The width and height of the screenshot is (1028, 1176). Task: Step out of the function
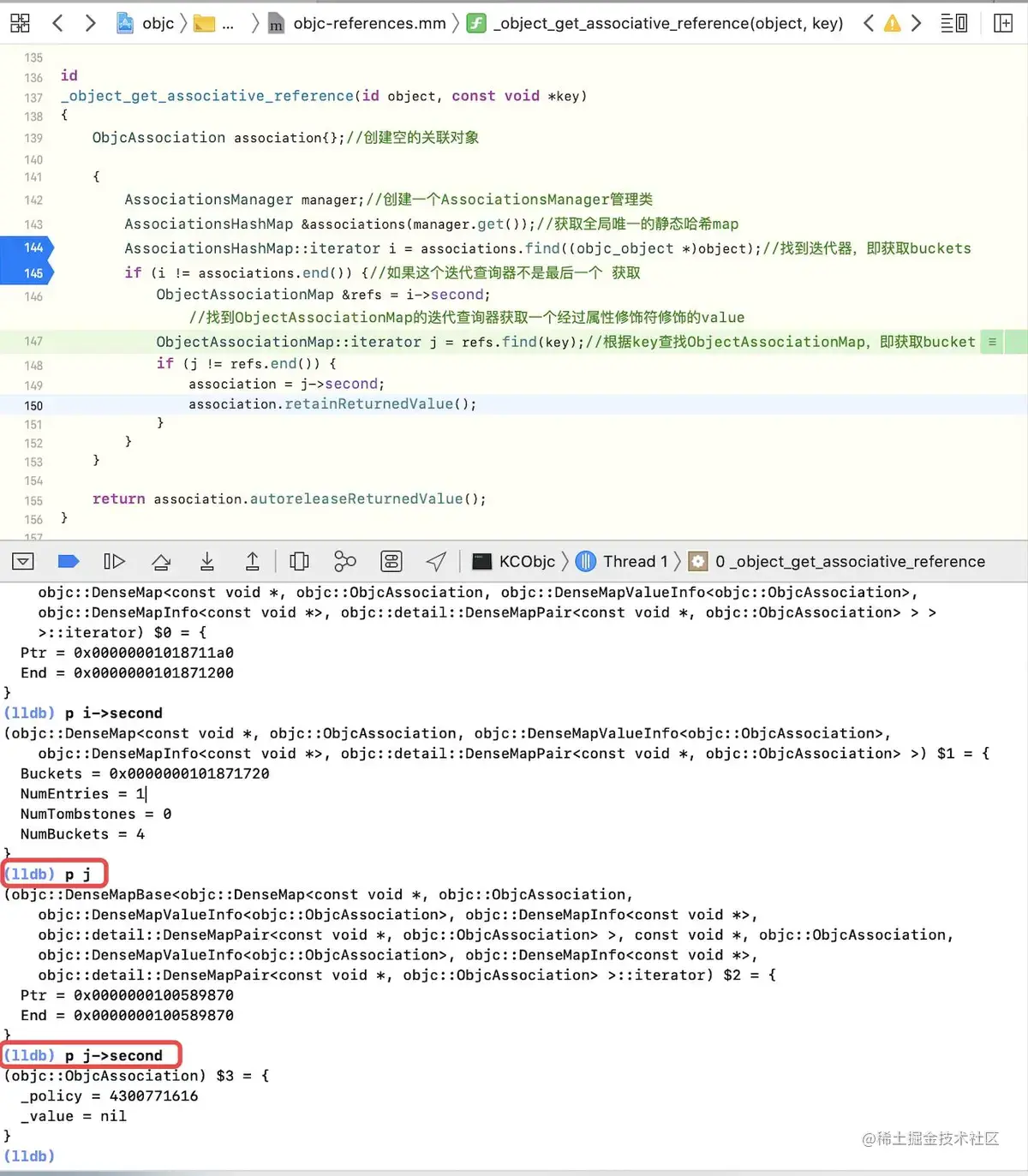(253, 561)
